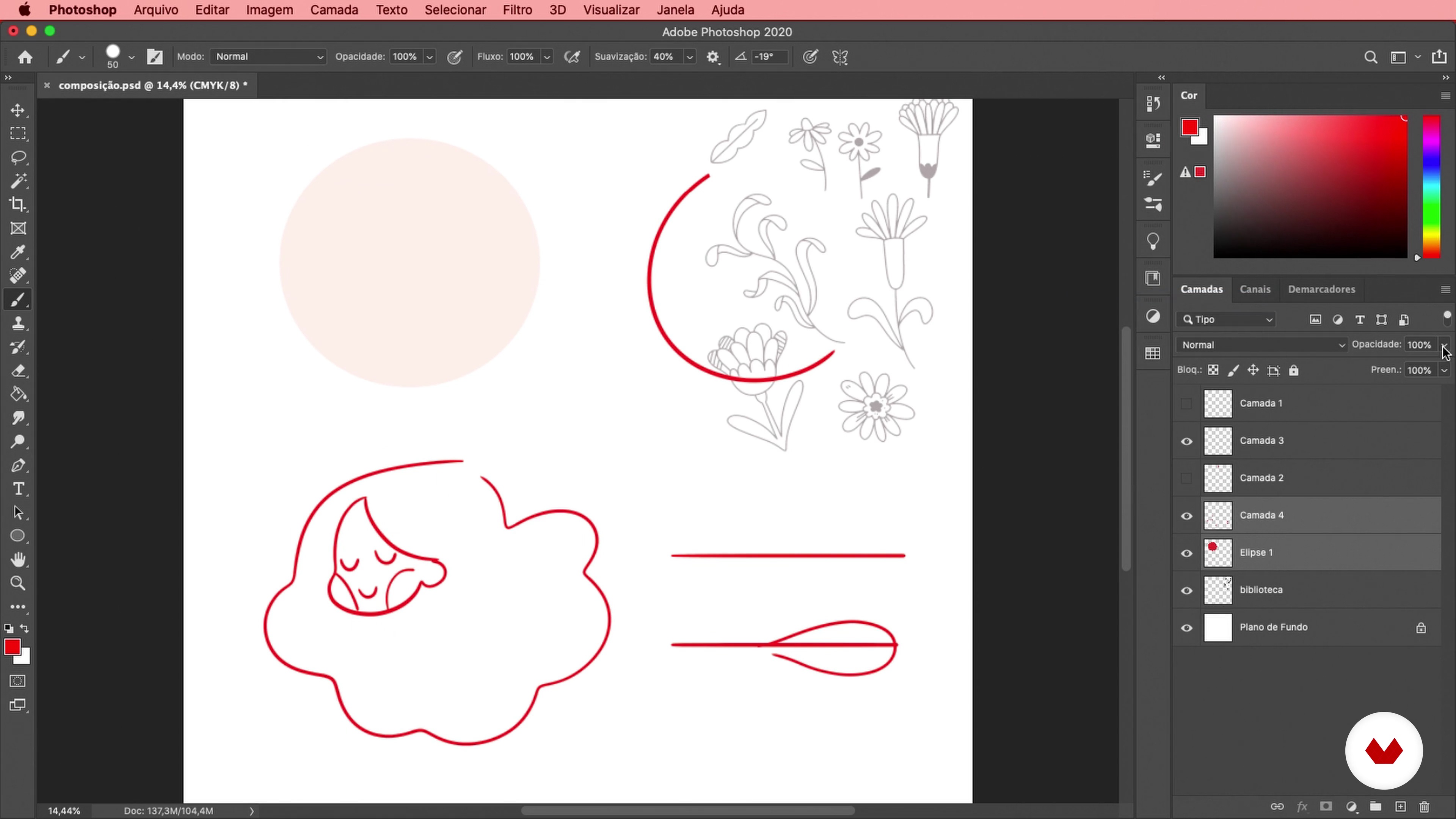
Task: Select the Spot Healing Brush tool
Action: [18, 276]
